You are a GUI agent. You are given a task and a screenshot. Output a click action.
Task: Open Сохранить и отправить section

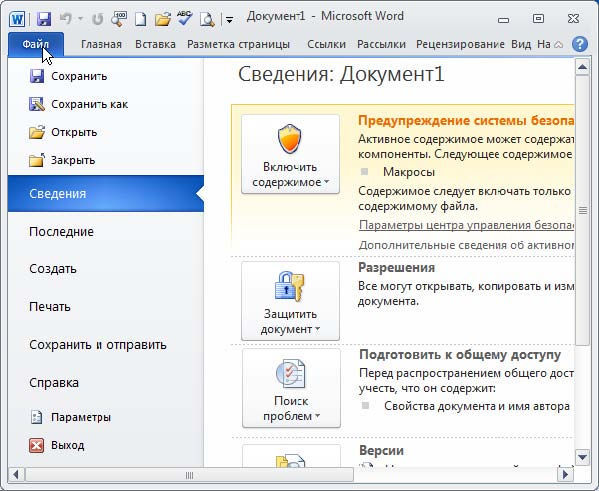pyautogui.click(x=98, y=345)
